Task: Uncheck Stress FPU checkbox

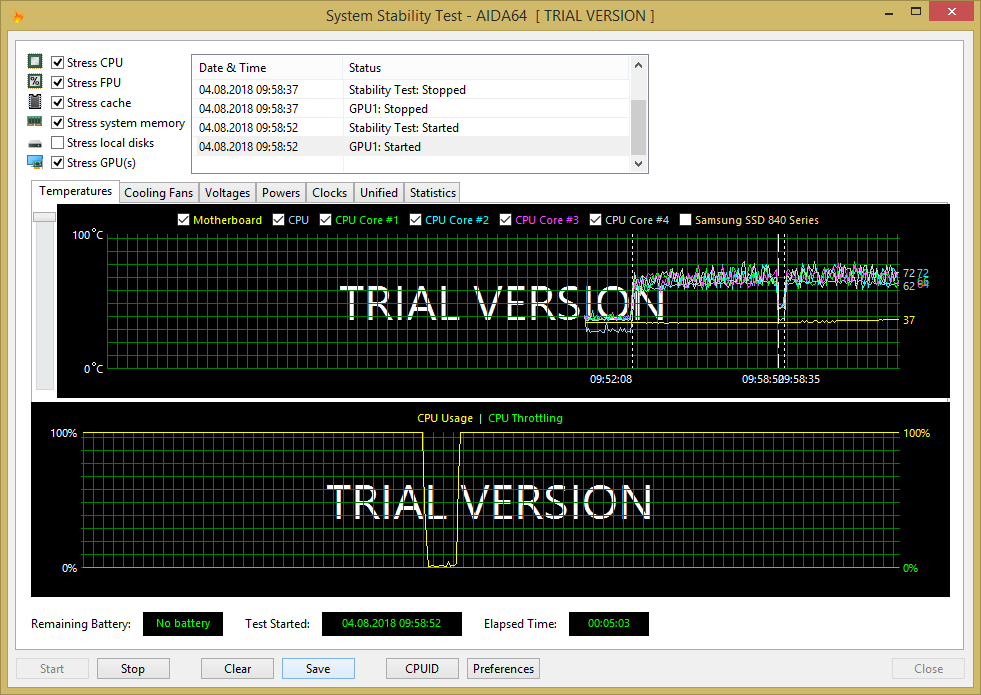Action: pyautogui.click(x=58, y=83)
